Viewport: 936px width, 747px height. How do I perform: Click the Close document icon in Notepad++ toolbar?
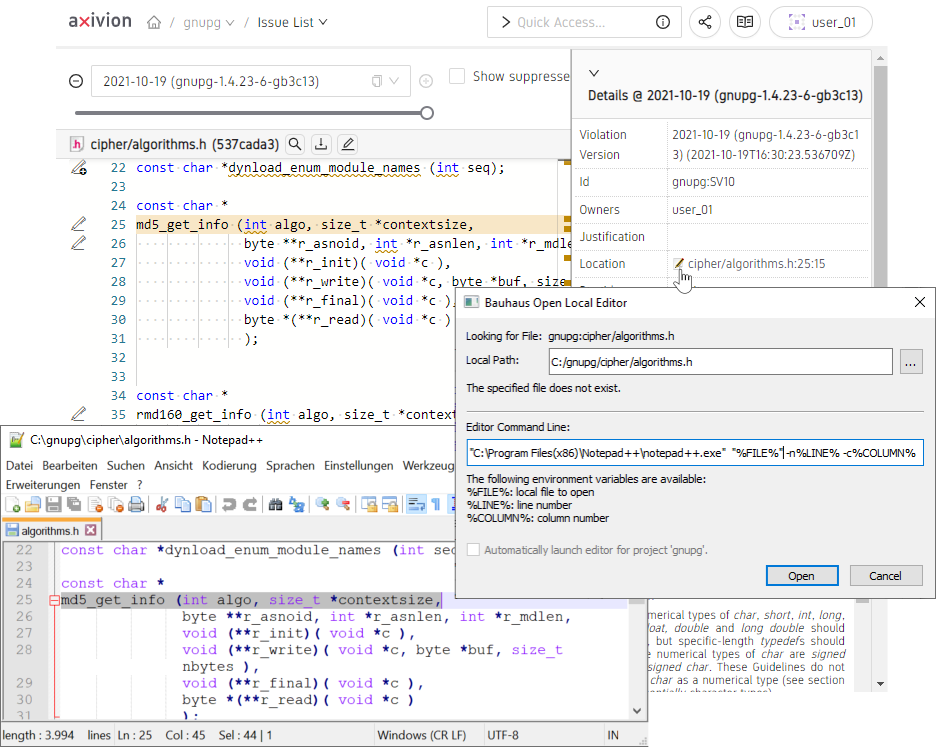[95, 505]
